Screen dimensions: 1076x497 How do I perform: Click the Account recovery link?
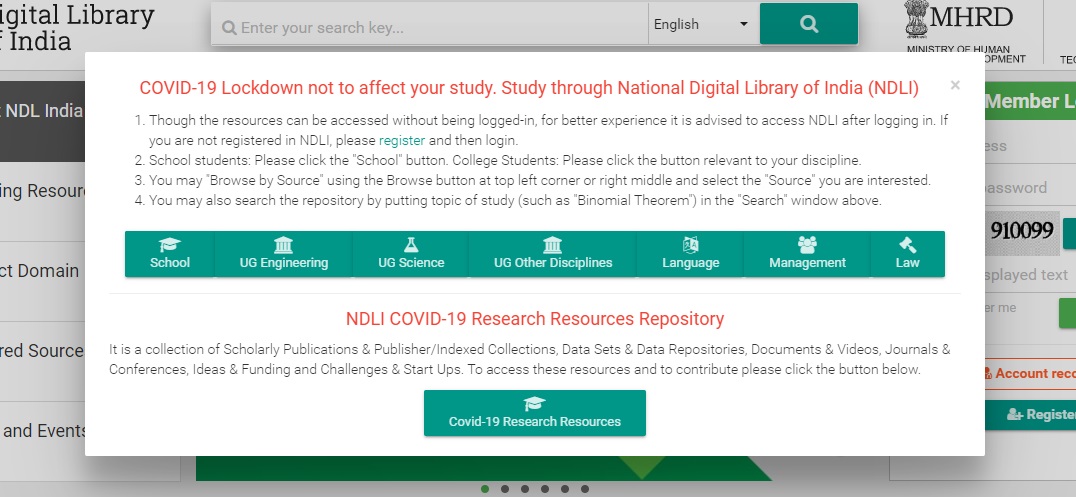[1030, 373]
